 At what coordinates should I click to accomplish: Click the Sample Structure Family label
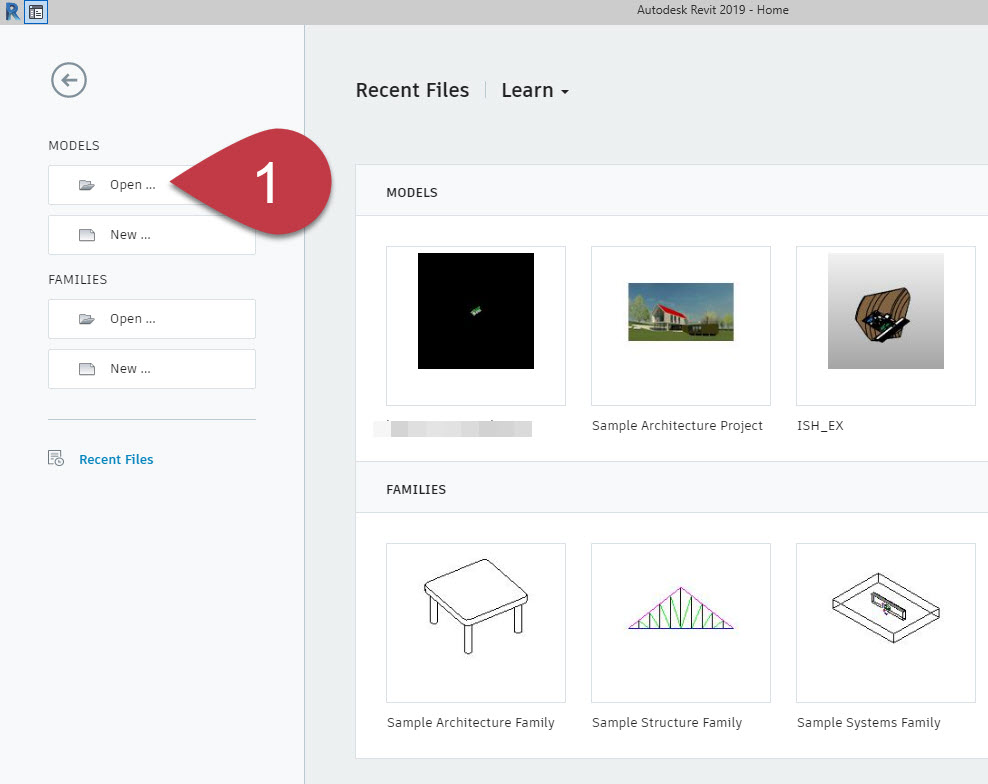pos(667,723)
